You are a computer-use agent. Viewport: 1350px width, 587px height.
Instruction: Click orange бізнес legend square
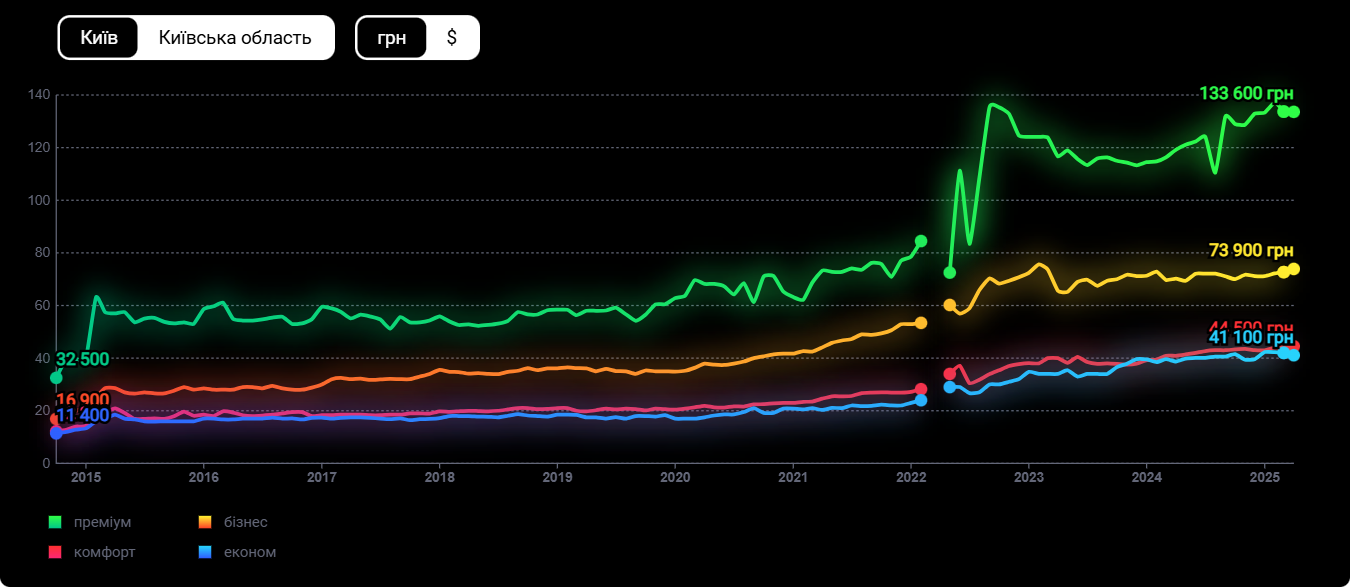click(204, 522)
